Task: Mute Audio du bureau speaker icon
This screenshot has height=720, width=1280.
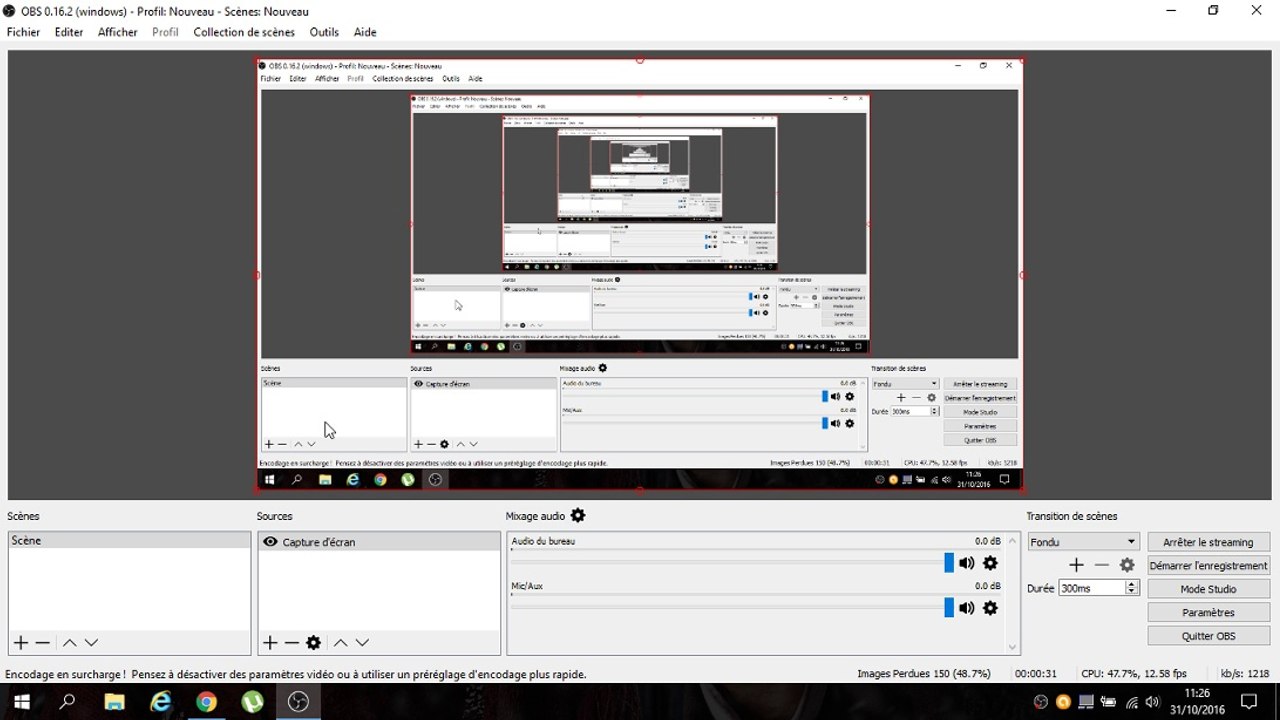Action: (966, 563)
